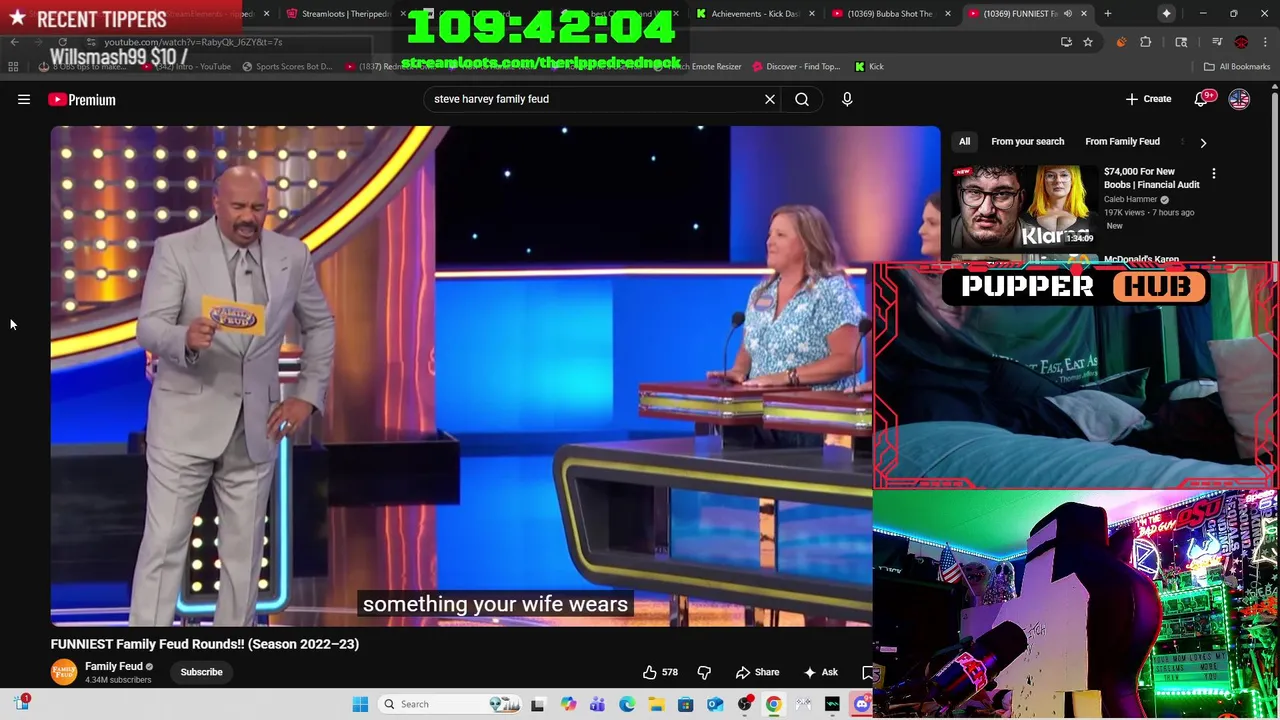Close the Bubba Shot The tab
This screenshot has width=1280, height=720.
[x=947, y=14]
